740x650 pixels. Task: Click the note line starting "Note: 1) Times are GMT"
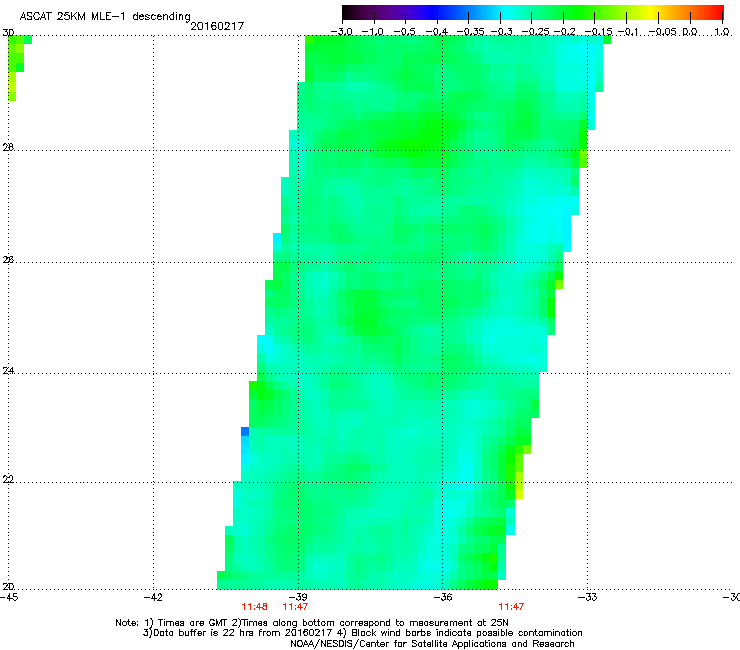click(312, 623)
